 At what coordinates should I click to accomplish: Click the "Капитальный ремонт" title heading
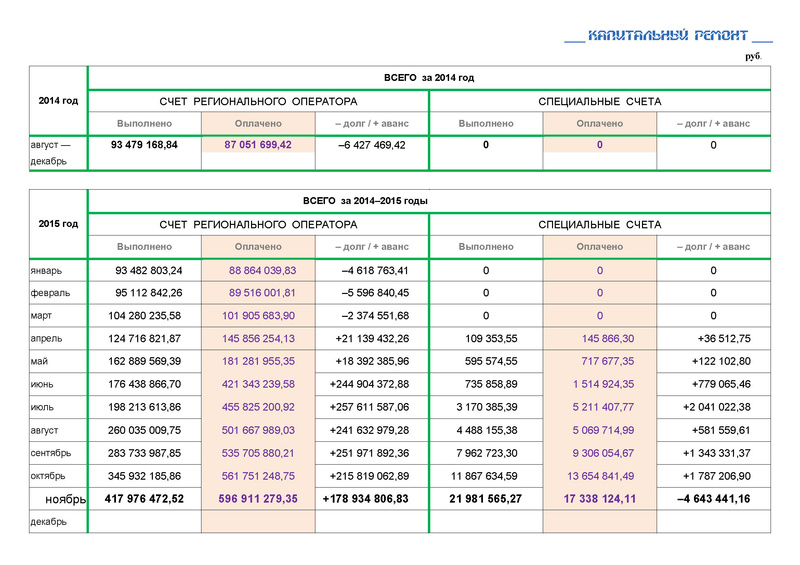pos(668,36)
